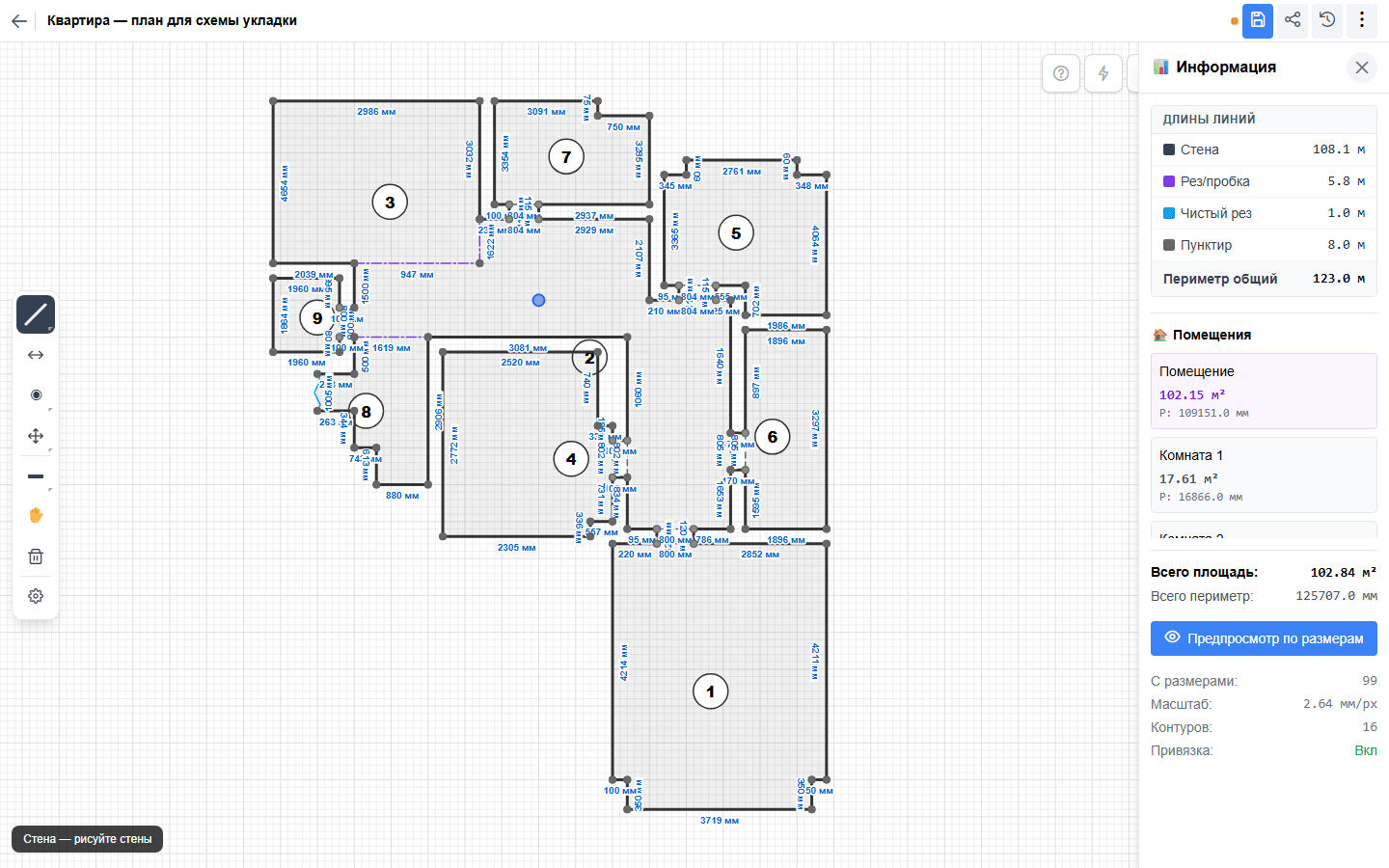Open the line thickness tool

click(36, 476)
